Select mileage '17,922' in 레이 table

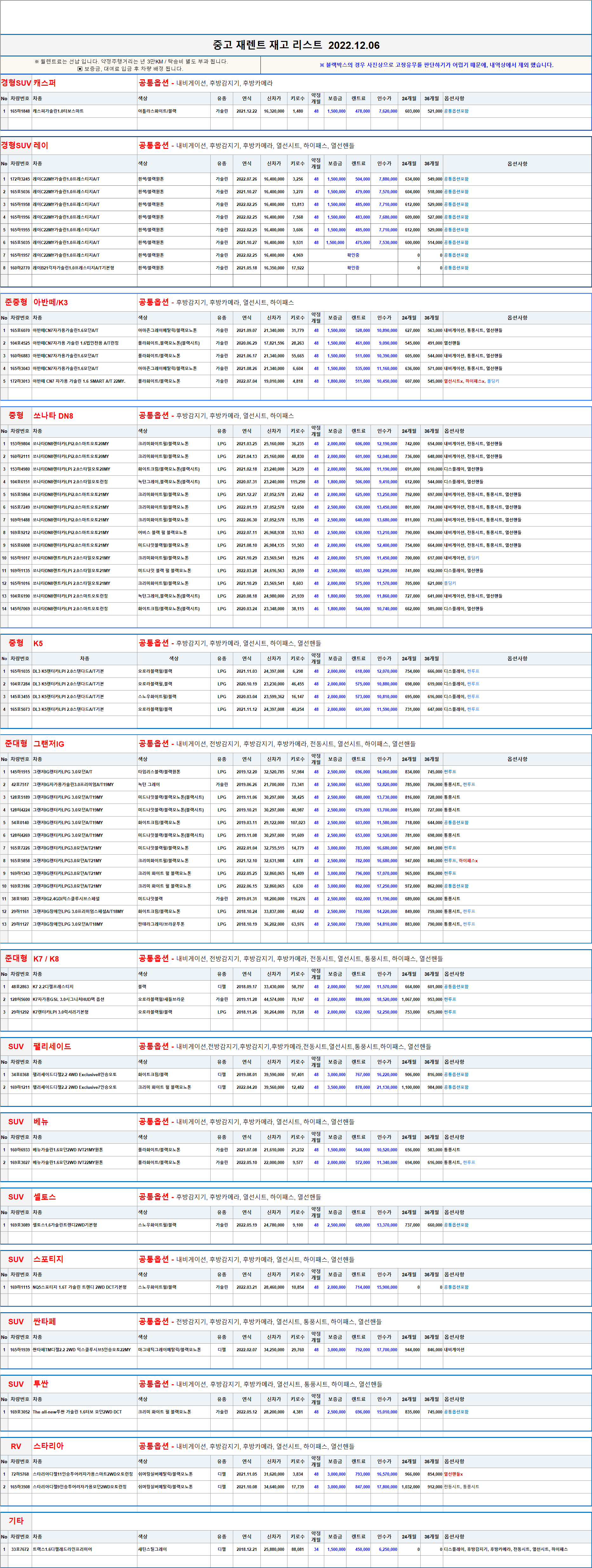(x=298, y=268)
